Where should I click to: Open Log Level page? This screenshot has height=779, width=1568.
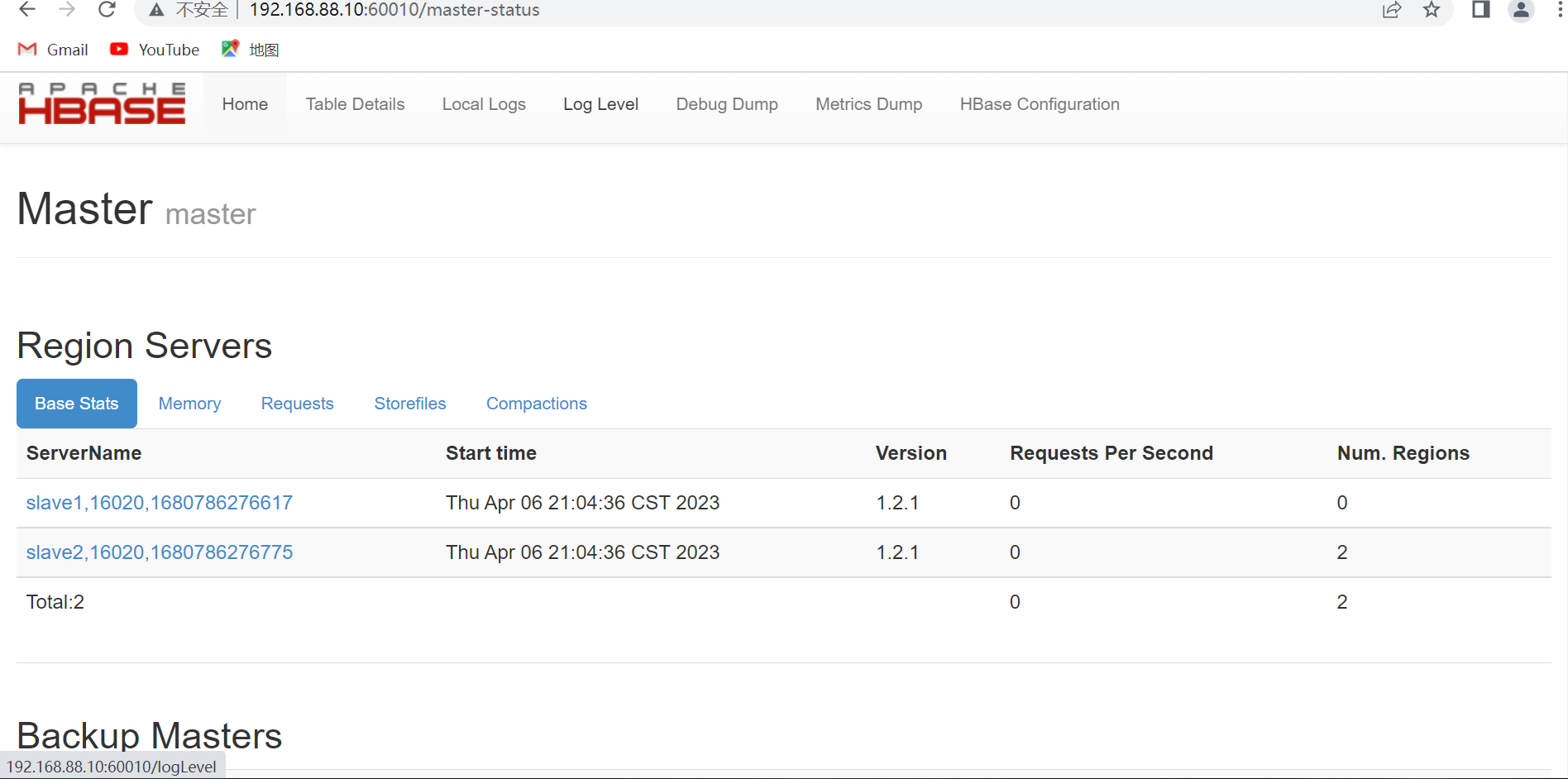(x=600, y=104)
